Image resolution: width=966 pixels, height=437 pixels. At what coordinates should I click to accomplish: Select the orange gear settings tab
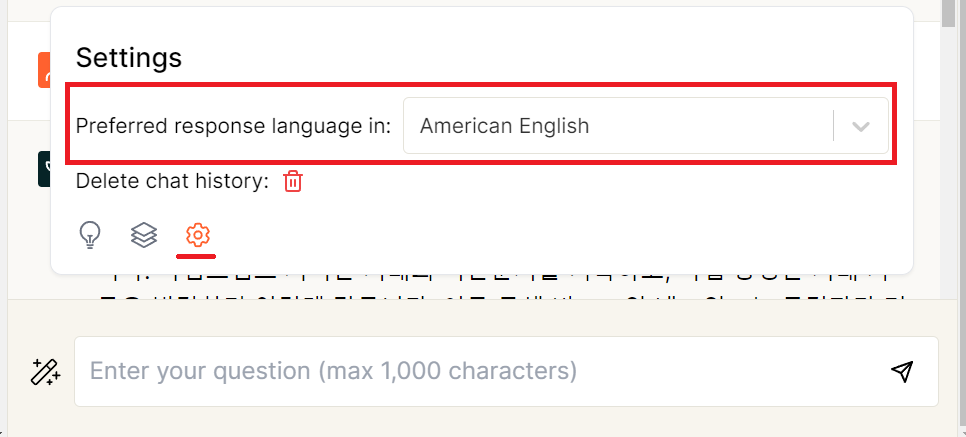pyautogui.click(x=198, y=235)
